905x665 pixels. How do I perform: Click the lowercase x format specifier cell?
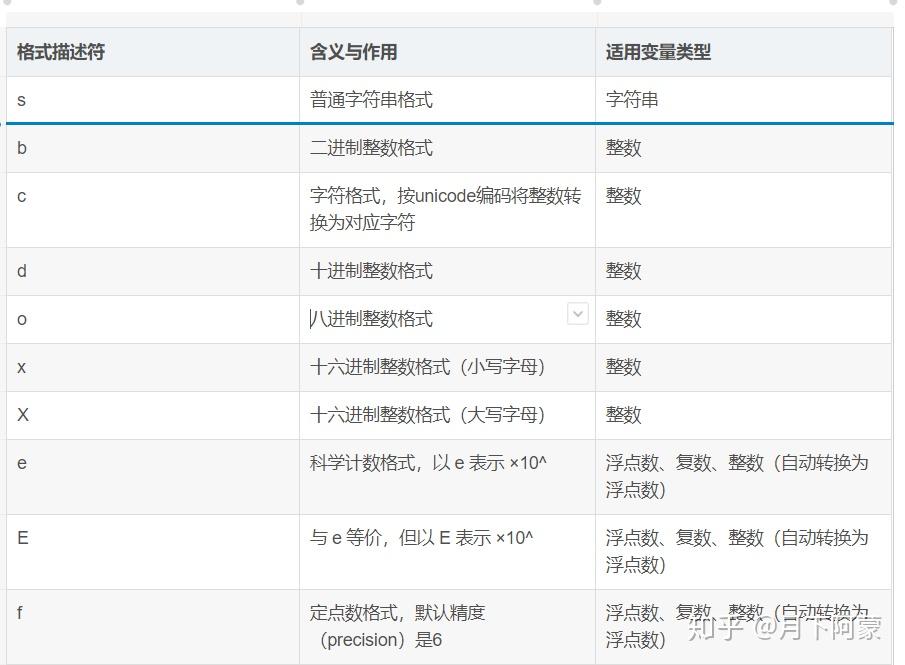point(18,367)
